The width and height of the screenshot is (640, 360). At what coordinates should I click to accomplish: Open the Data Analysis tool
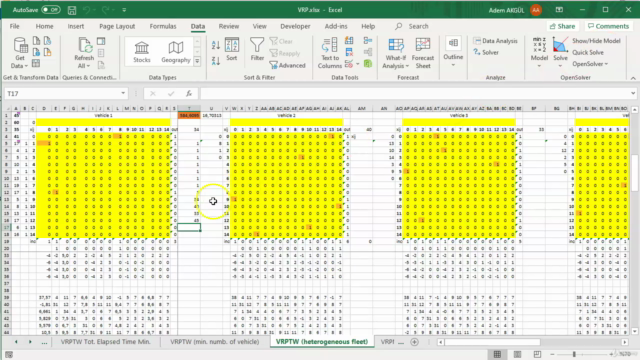click(496, 41)
